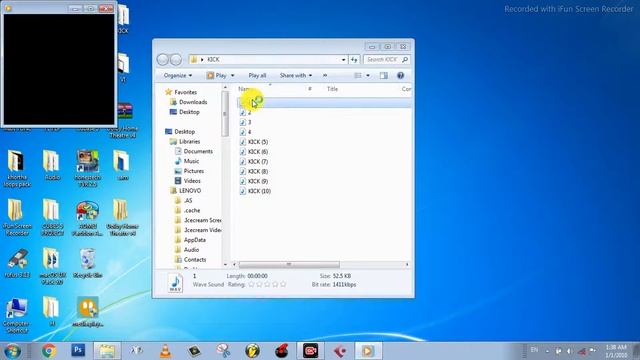This screenshot has height=360, width=640.
Task: Select the rufus USB drive desktop icon
Action: tap(17, 264)
